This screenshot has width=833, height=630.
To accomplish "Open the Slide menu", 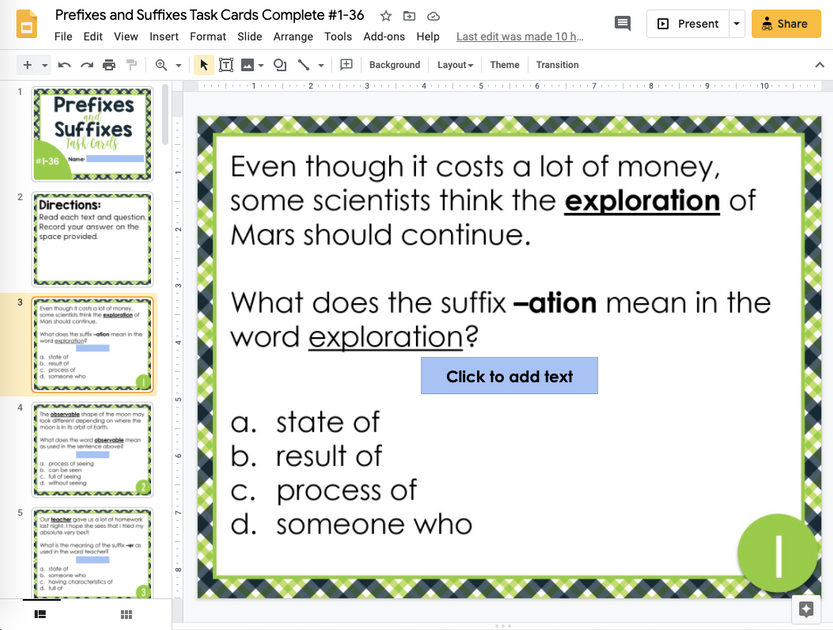I will click(x=250, y=37).
